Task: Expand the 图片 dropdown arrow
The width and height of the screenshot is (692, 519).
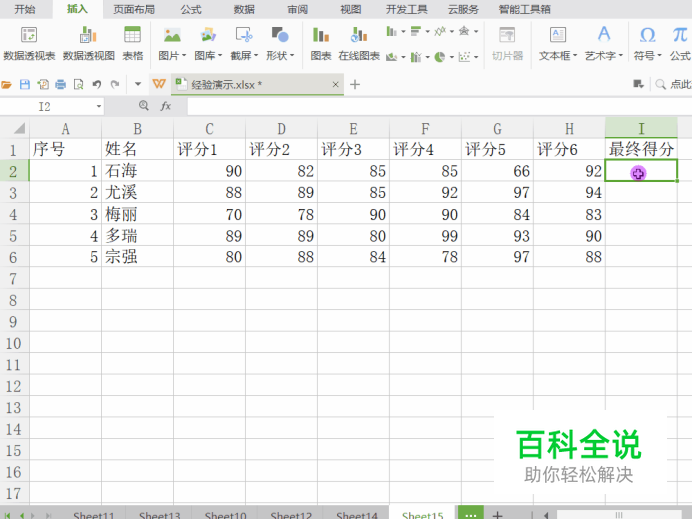Action: tap(184, 56)
